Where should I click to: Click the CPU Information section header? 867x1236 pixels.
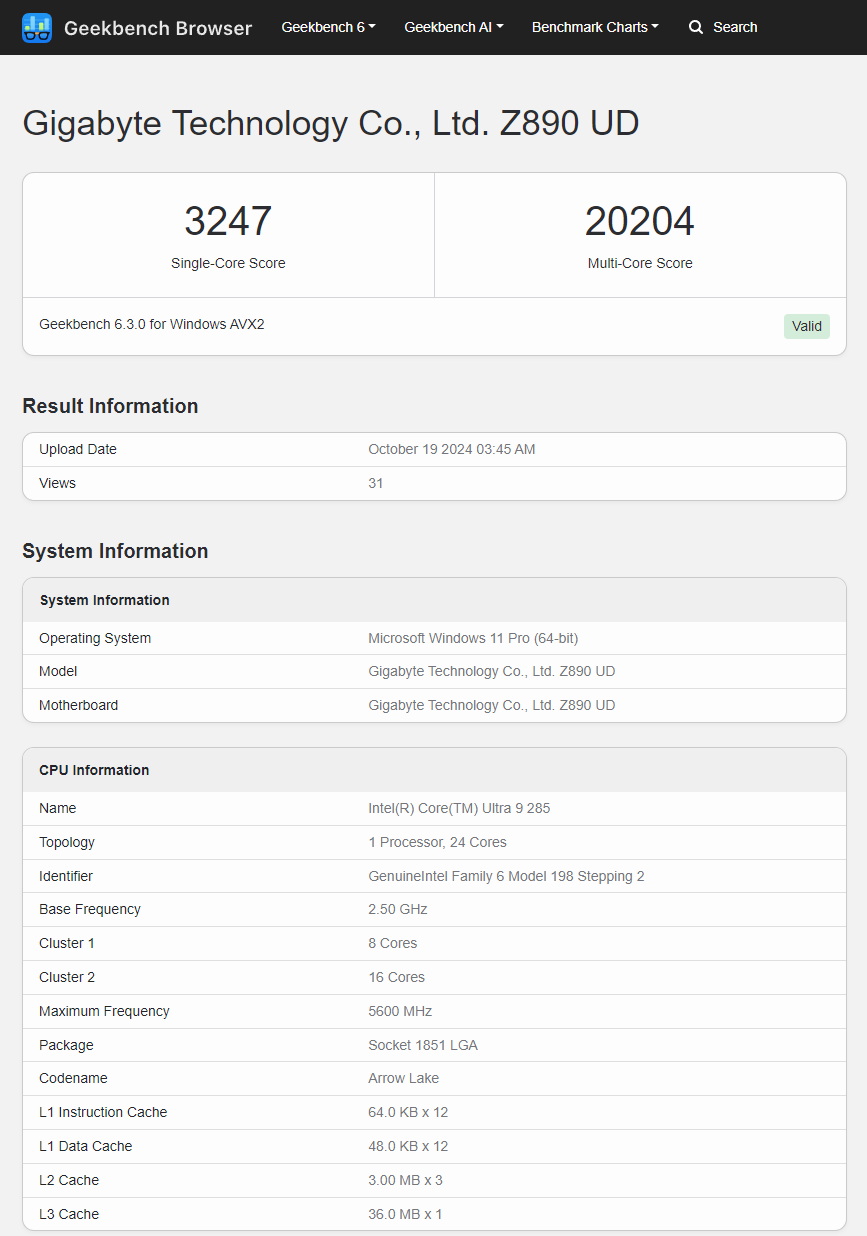(93, 770)
